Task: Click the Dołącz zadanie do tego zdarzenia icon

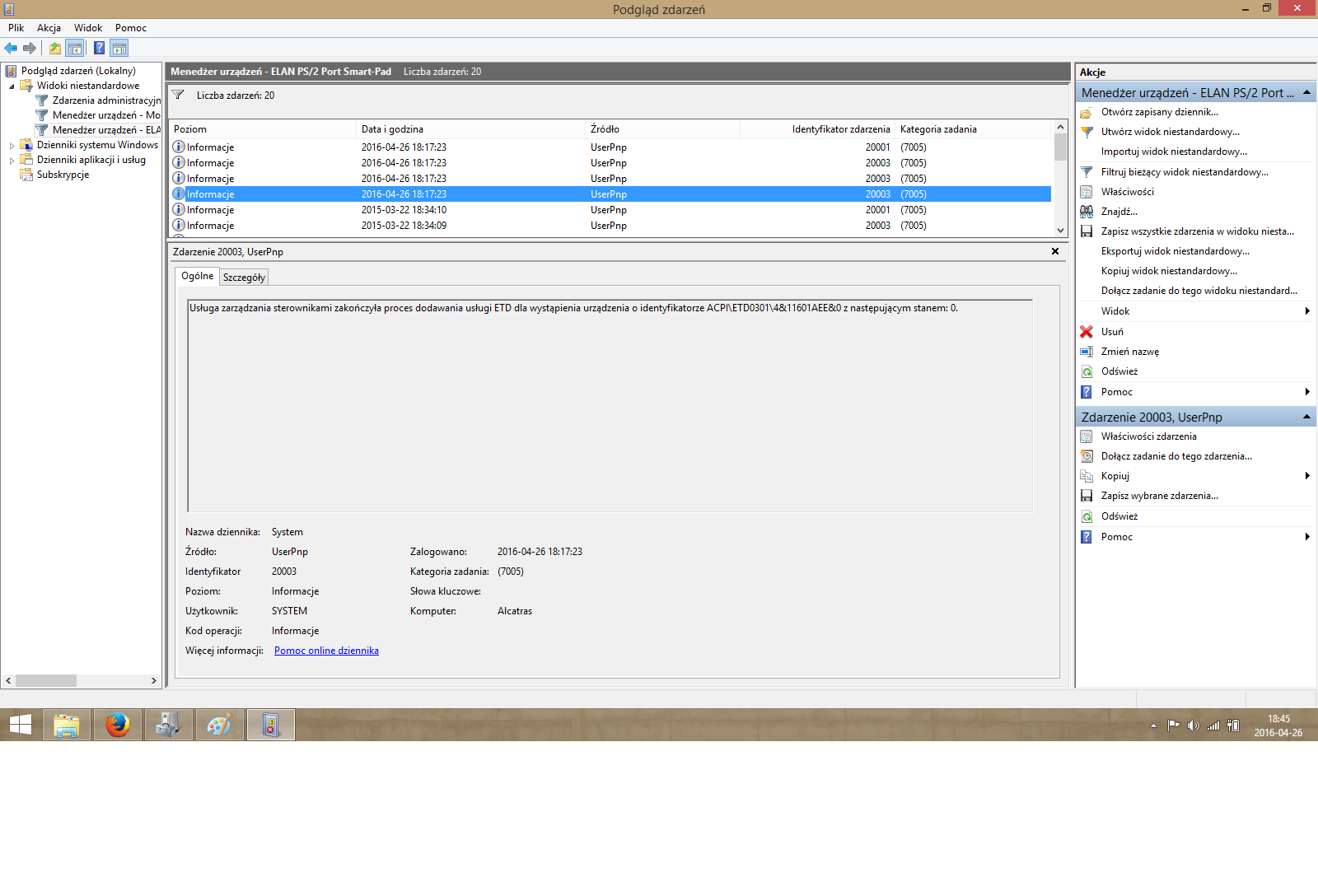Action: (1087, 456)
